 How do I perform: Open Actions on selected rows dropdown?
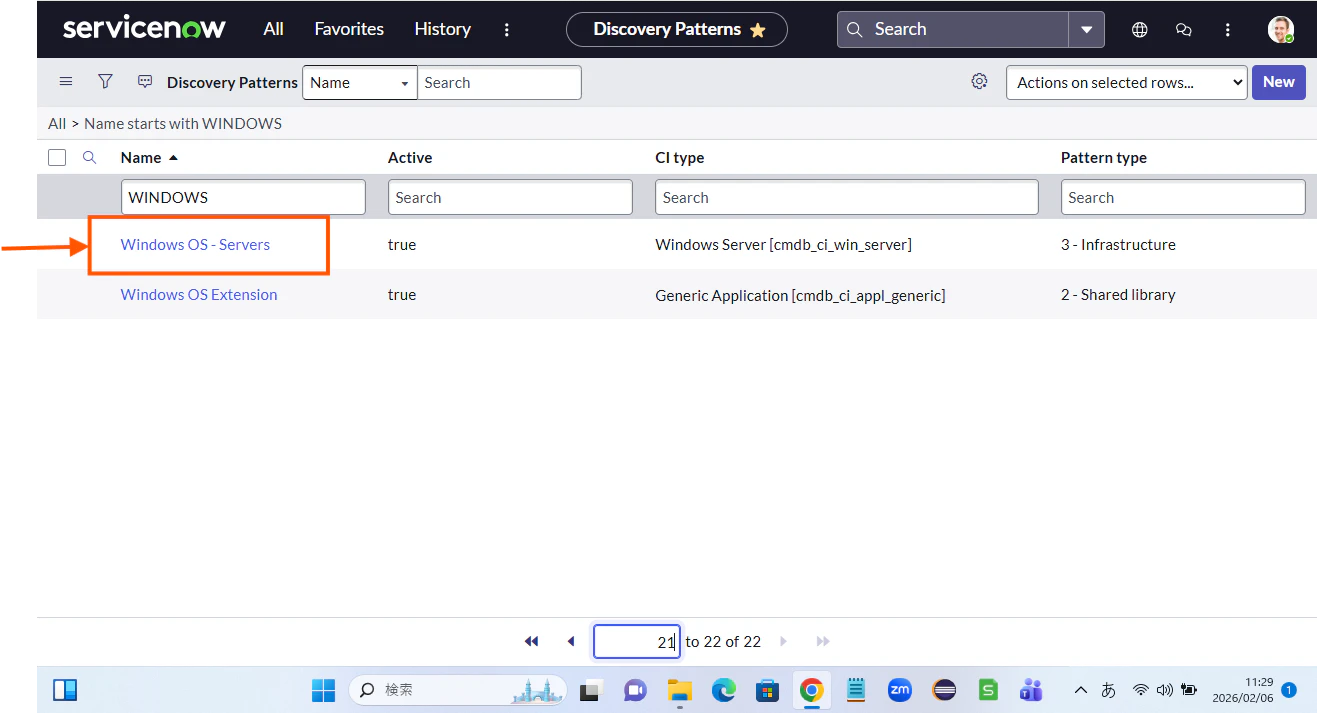1127,83
